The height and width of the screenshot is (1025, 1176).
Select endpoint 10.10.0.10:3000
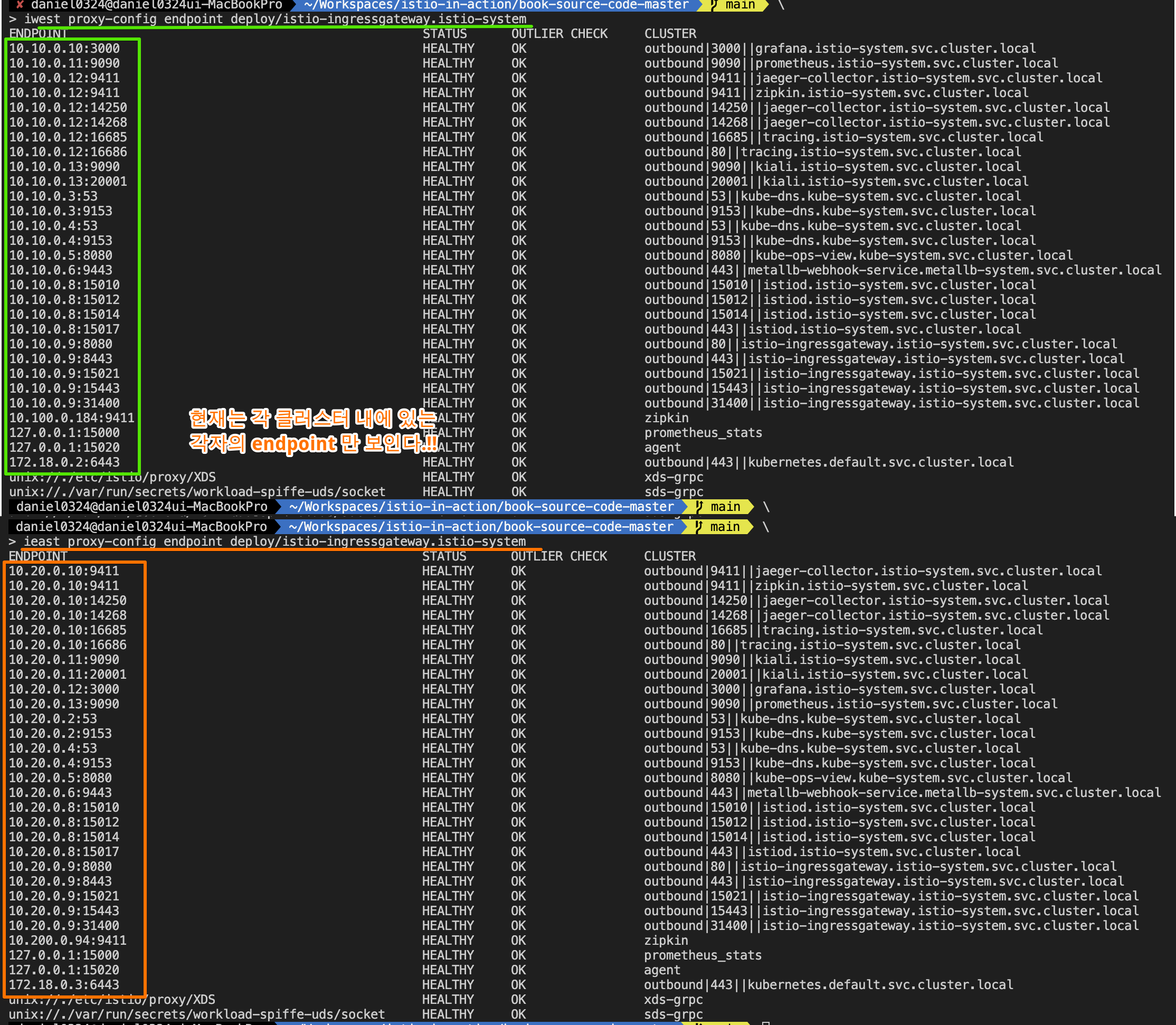coord(64,49)
